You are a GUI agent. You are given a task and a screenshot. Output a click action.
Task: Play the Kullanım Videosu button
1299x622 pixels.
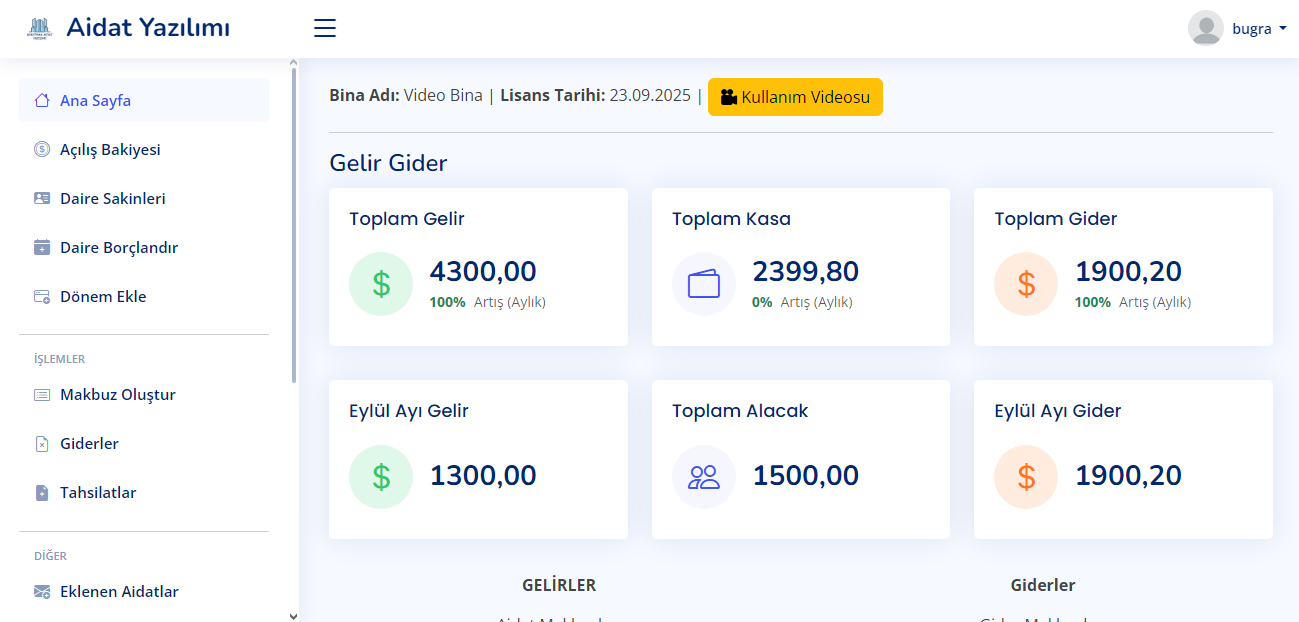point(795,97)
